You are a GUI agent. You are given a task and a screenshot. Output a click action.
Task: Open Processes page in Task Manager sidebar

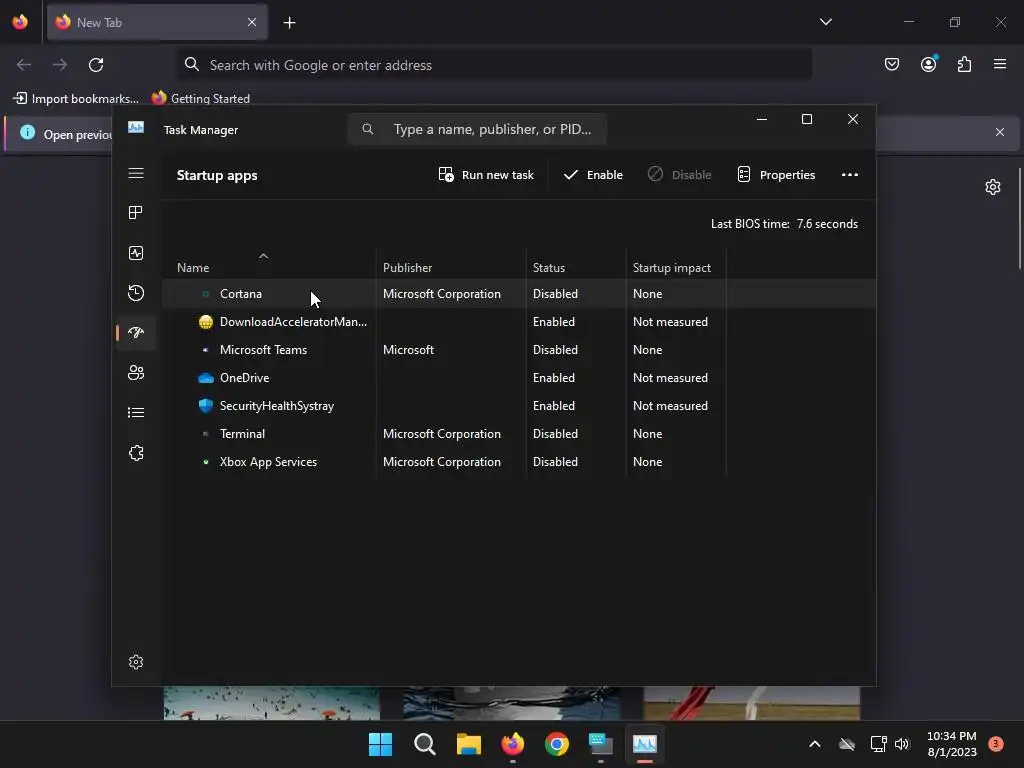(x=136, y=213)
